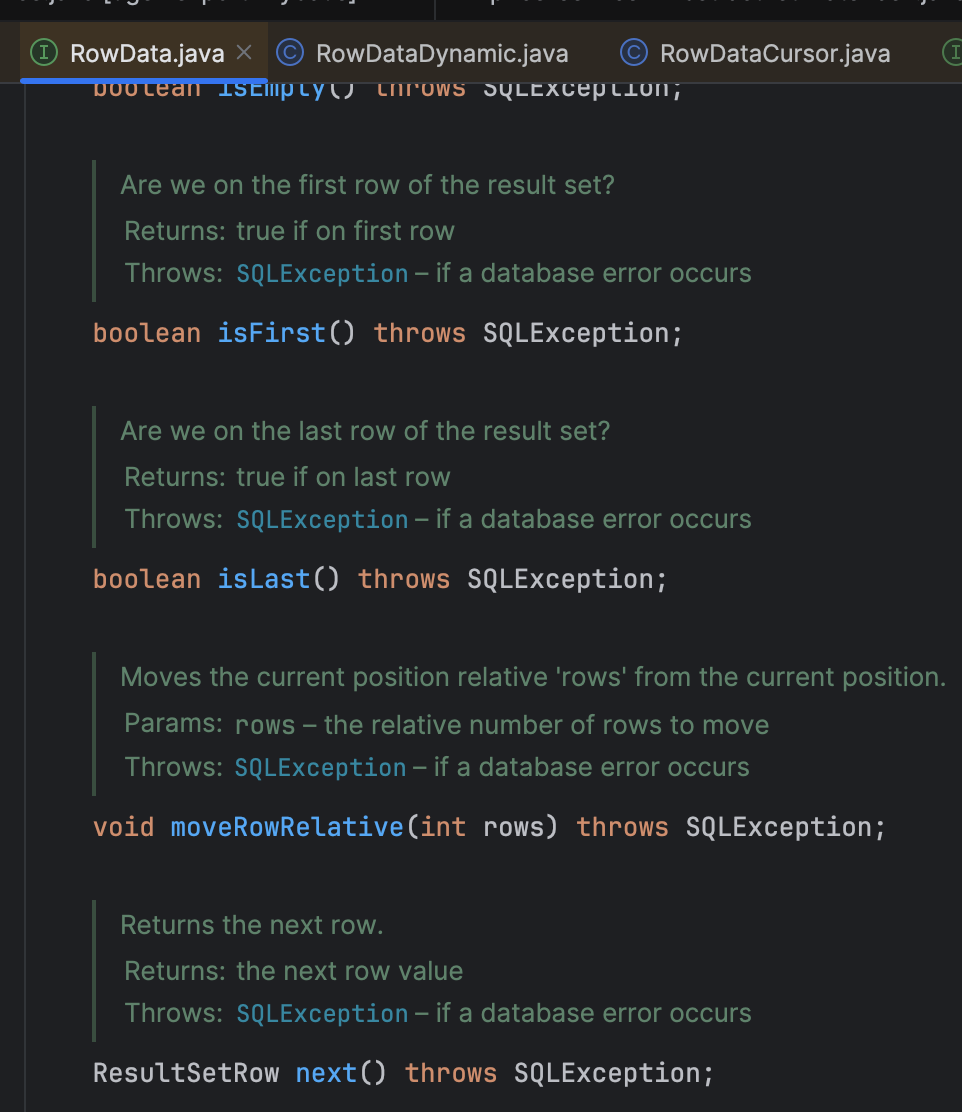Follow SQLException link in isFirst documentation

click(x=322, y=273)
